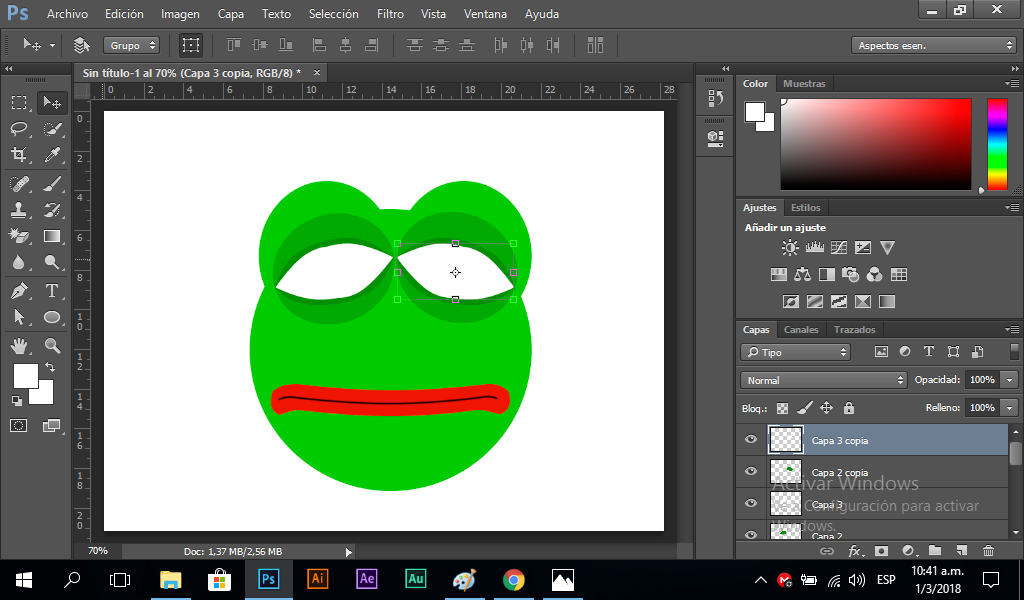
Task: Switch to the Canales tab
Action: pyautogui.click(x=801, y=330)
